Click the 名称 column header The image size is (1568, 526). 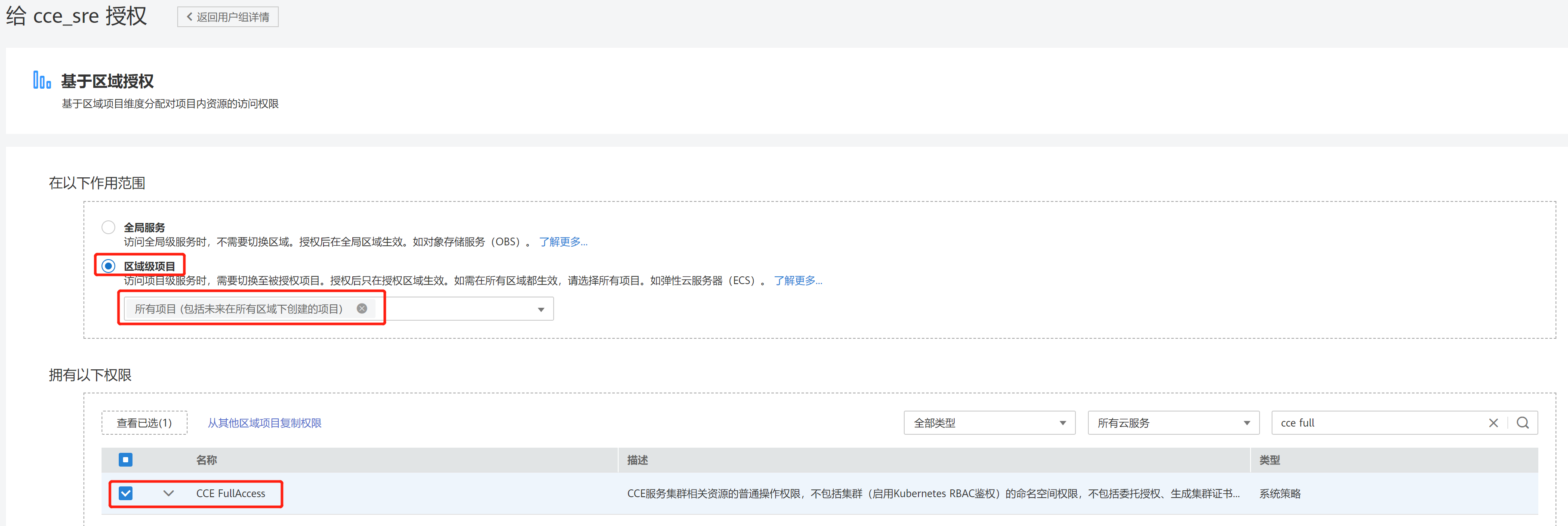point(206,460)
